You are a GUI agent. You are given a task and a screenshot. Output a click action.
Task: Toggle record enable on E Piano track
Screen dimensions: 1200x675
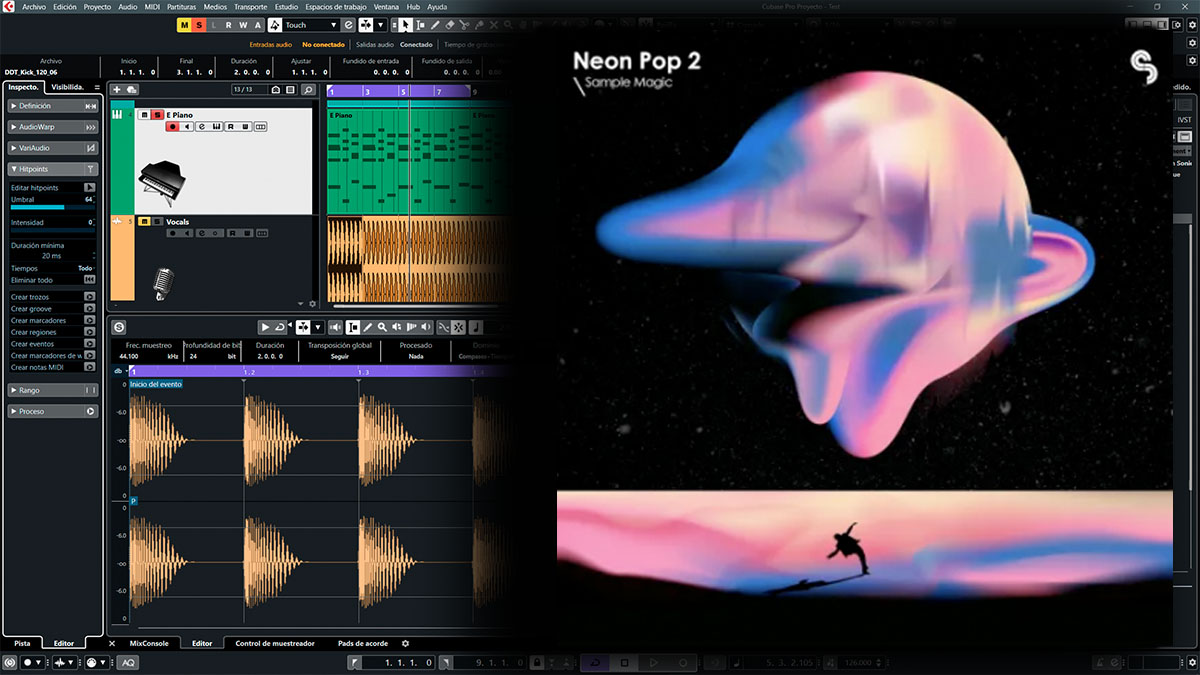coord(173,127)
